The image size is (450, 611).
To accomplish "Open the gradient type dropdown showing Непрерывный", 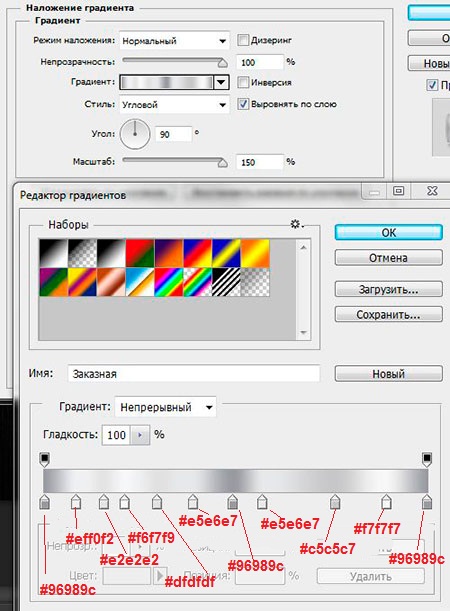I will point(166,407).
